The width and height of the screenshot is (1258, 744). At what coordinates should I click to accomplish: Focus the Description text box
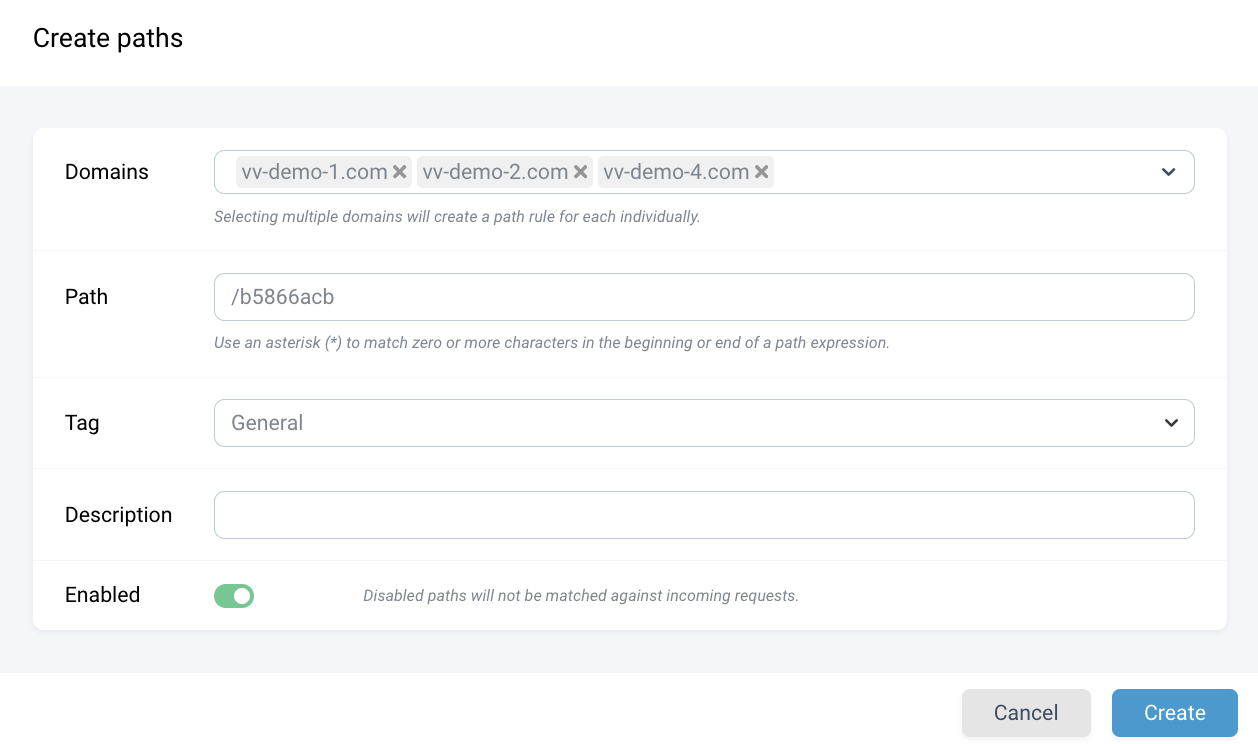pyautogui.click(x=704, y=515)
